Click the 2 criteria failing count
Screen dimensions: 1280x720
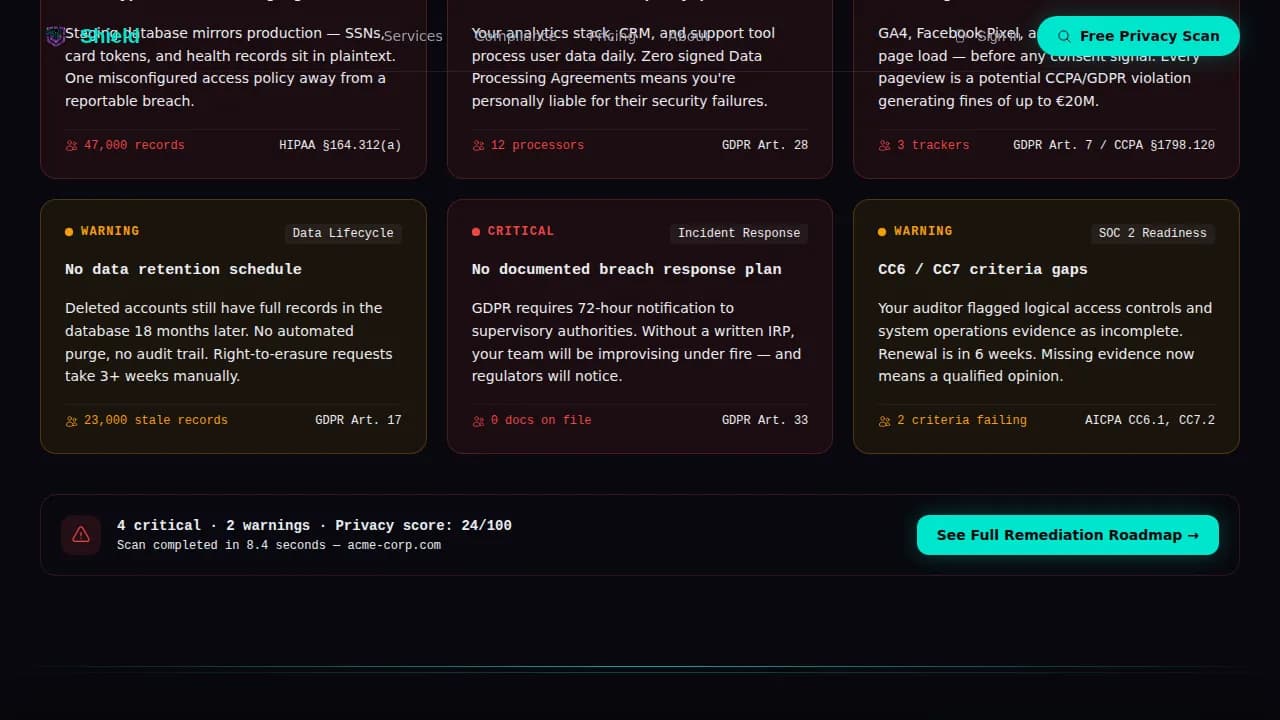click(962, 420)
